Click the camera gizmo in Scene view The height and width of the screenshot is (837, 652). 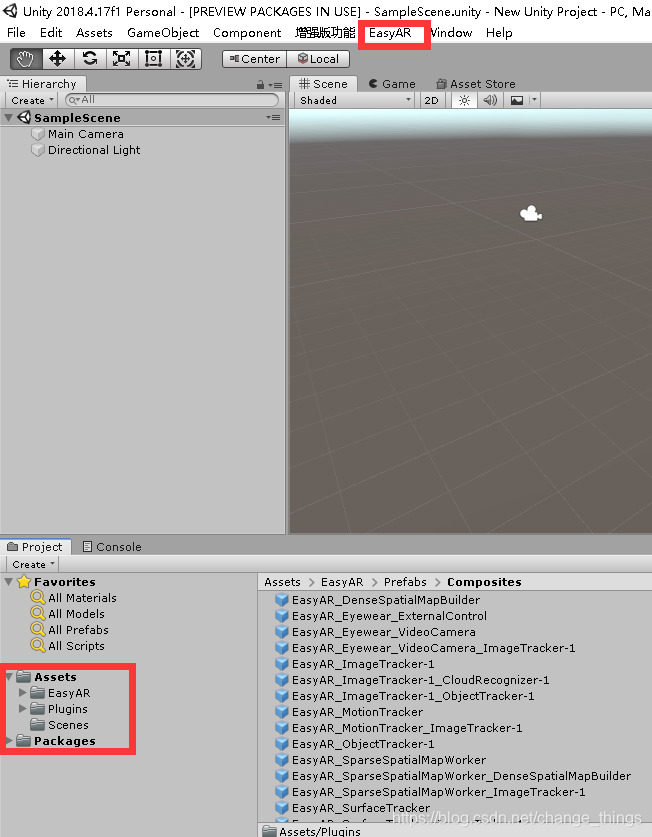tap(531, 214)
